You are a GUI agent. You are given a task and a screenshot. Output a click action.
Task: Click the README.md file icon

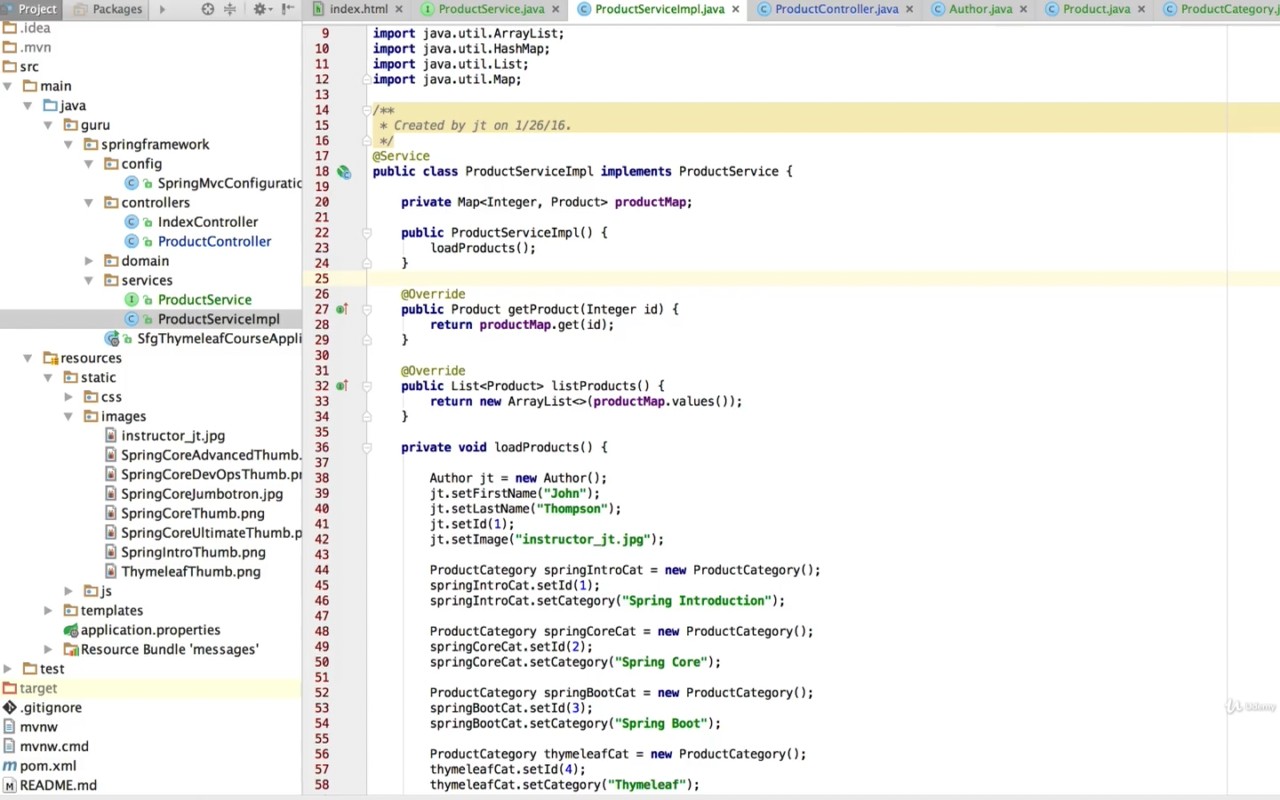tap(10, 786)
